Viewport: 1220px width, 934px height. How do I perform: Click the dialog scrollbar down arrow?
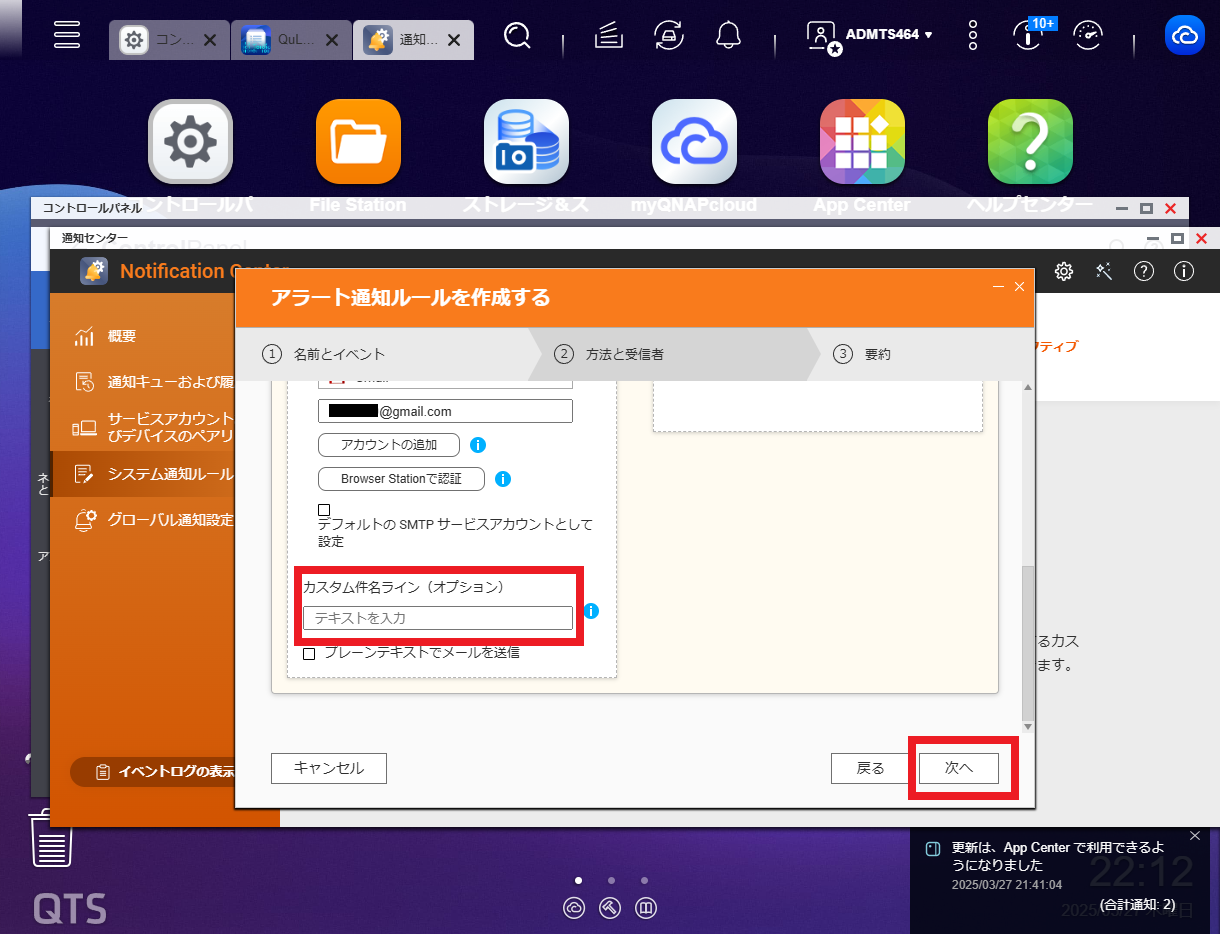(x=1028, y=727)
